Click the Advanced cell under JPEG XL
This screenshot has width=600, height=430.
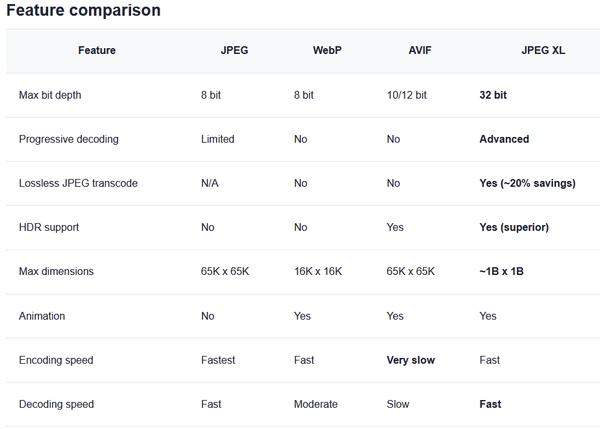coord(504,139)
